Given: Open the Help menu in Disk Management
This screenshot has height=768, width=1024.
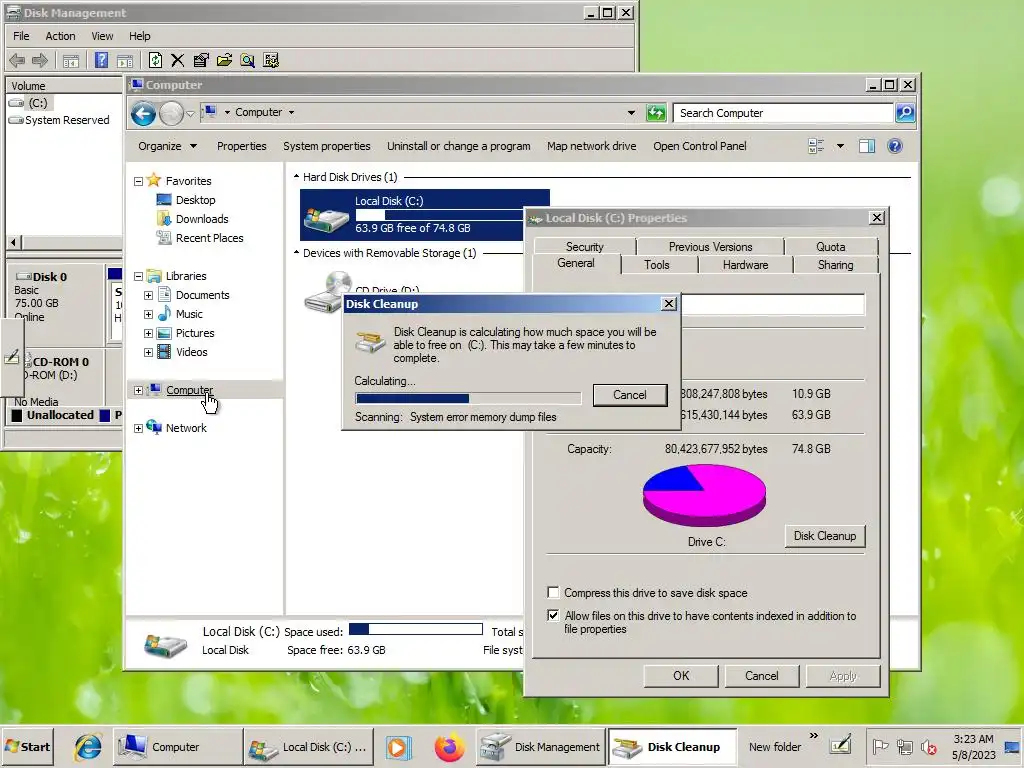Looking at the screenshot, I should click(139, 36).
